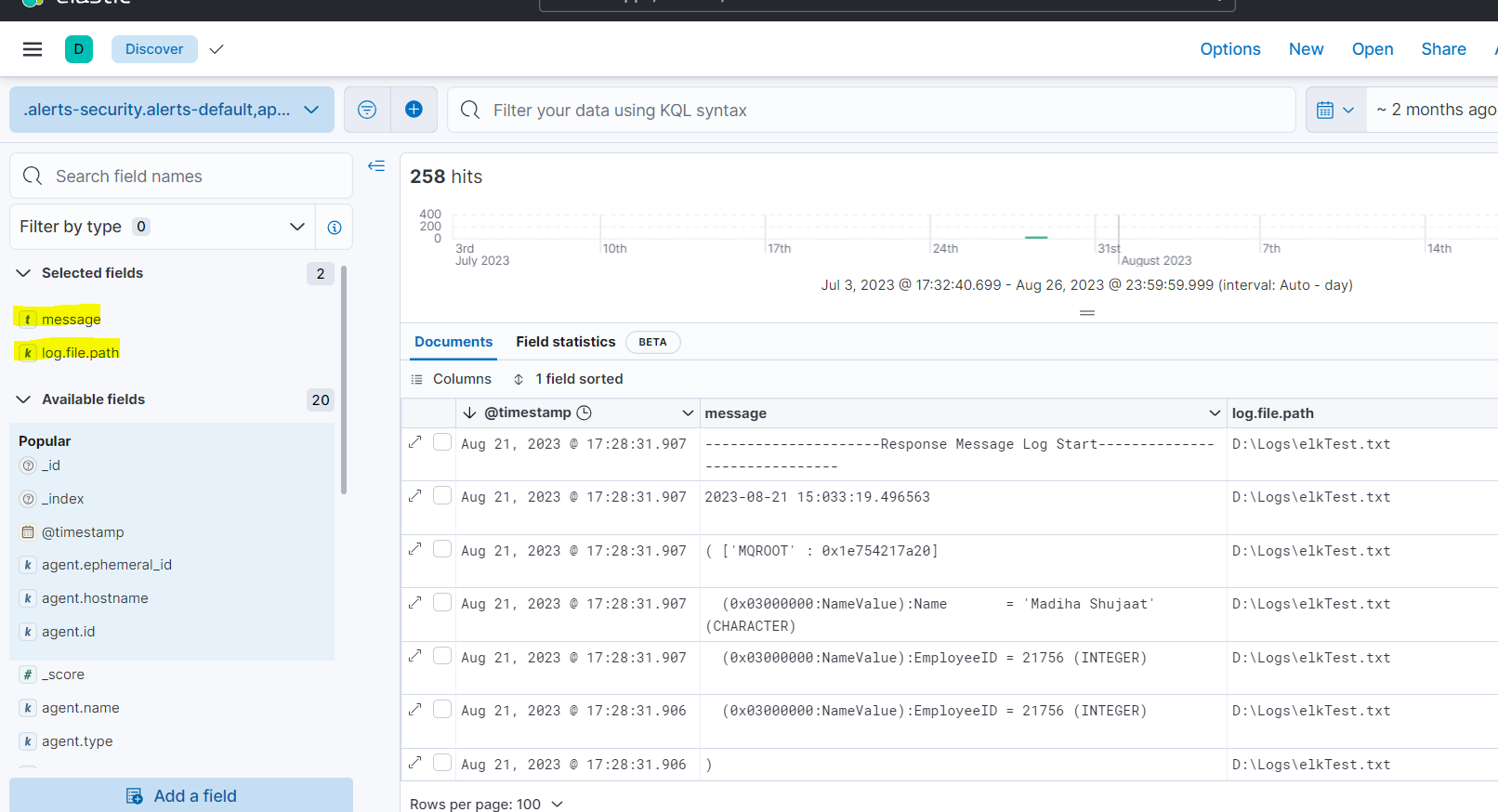
Task: Select the first document row checkbox
Action: point(442,442)
